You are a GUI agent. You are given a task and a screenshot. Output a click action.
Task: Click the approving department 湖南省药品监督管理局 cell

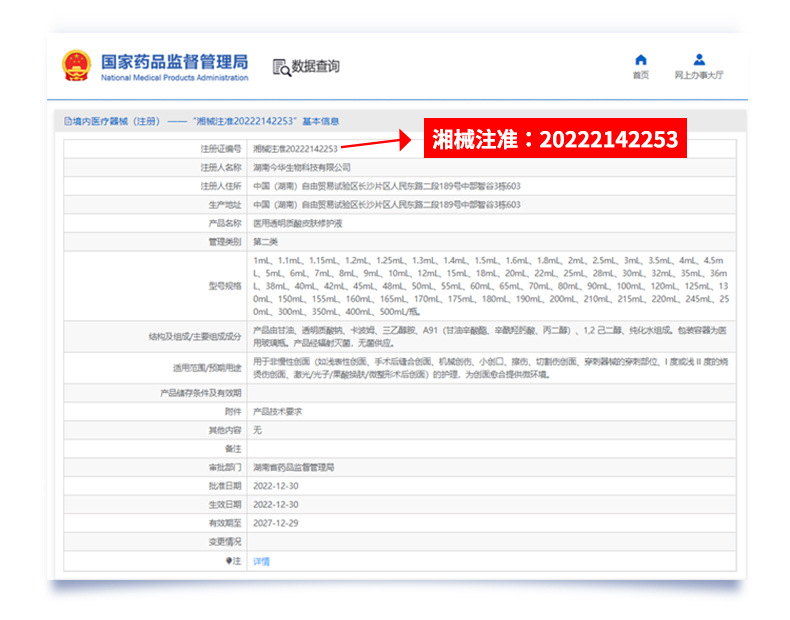(x=293, y=467)
